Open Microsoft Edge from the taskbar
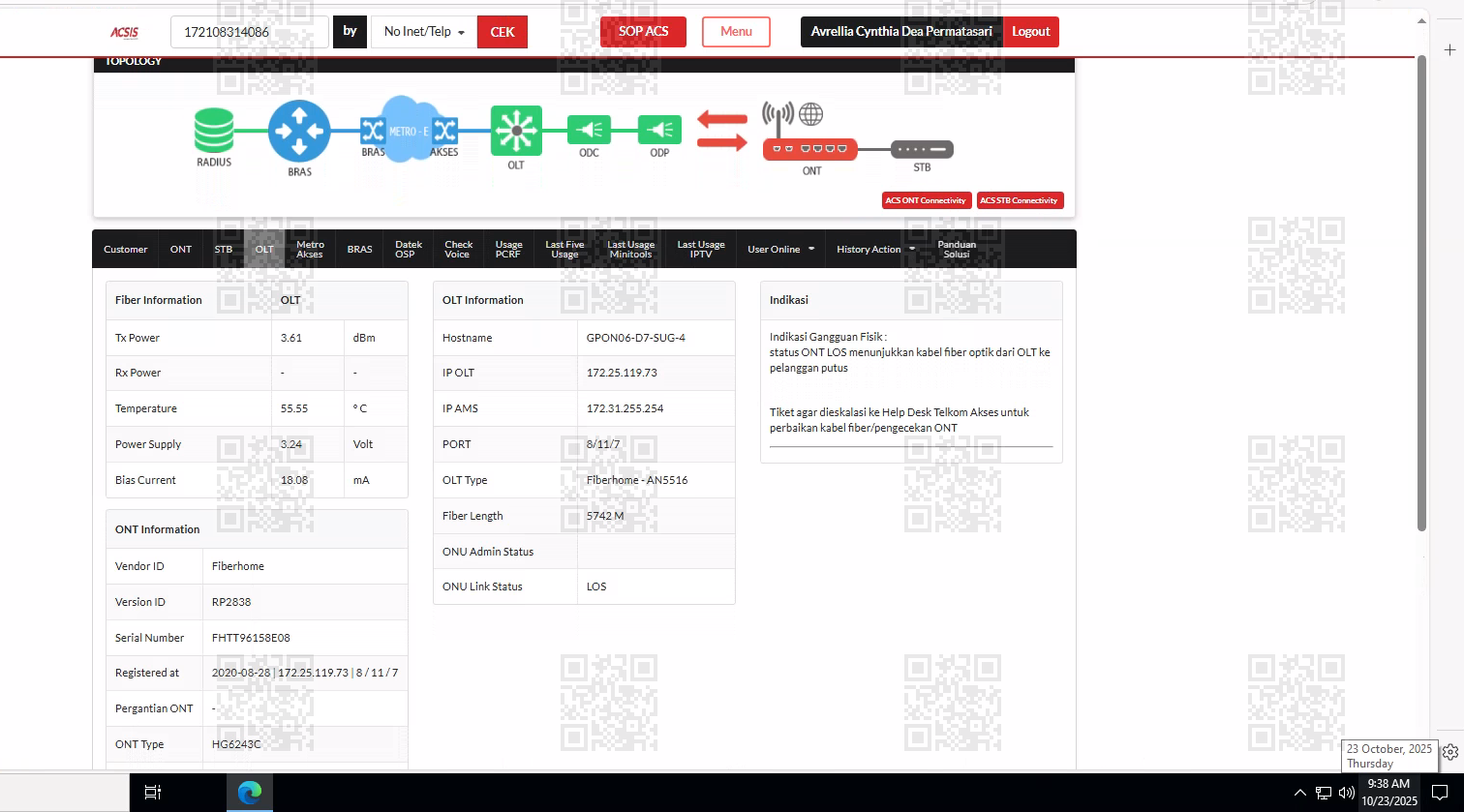 click(x=250, y=793)
